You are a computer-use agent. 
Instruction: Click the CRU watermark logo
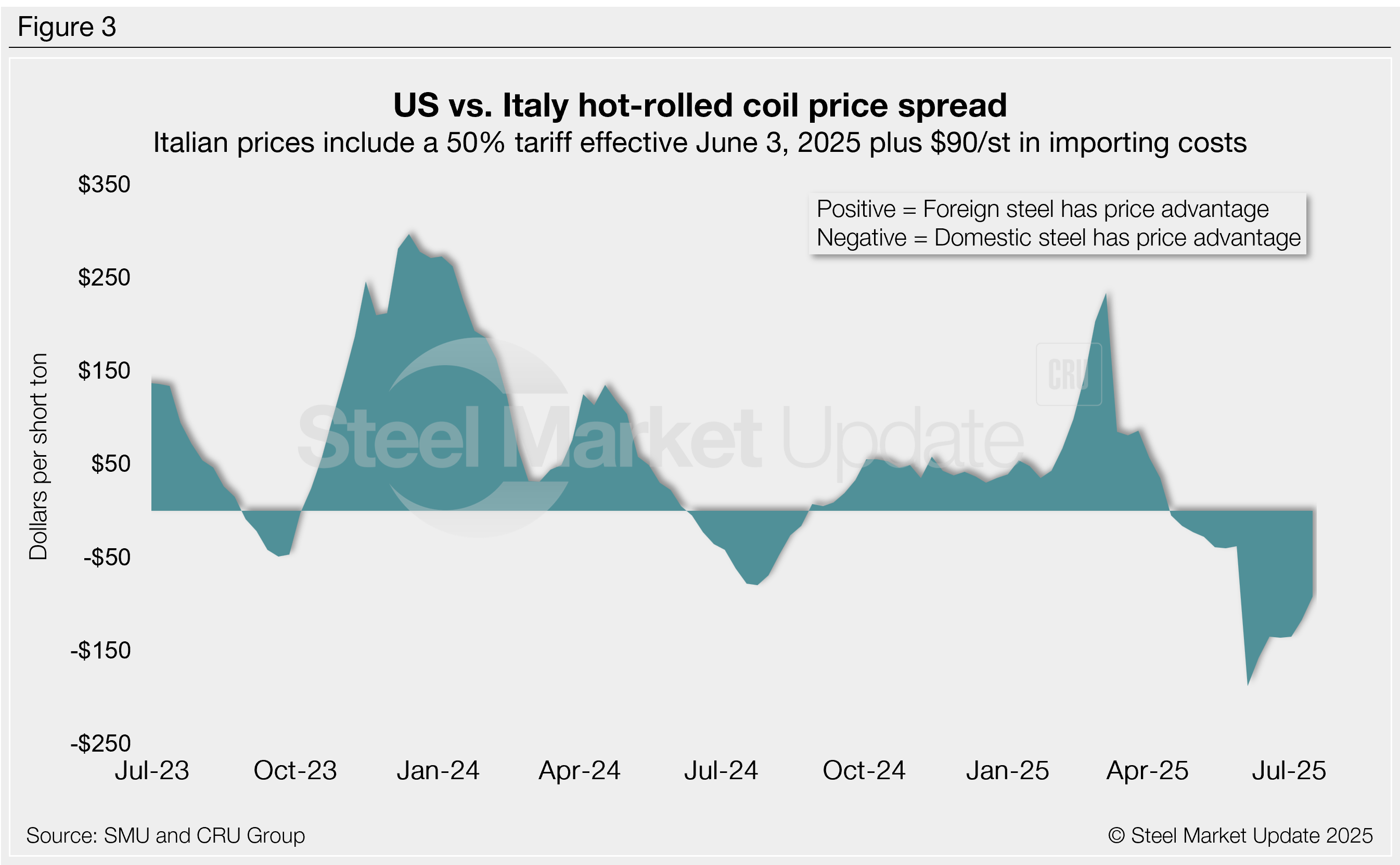click(x=1068, y=374)
